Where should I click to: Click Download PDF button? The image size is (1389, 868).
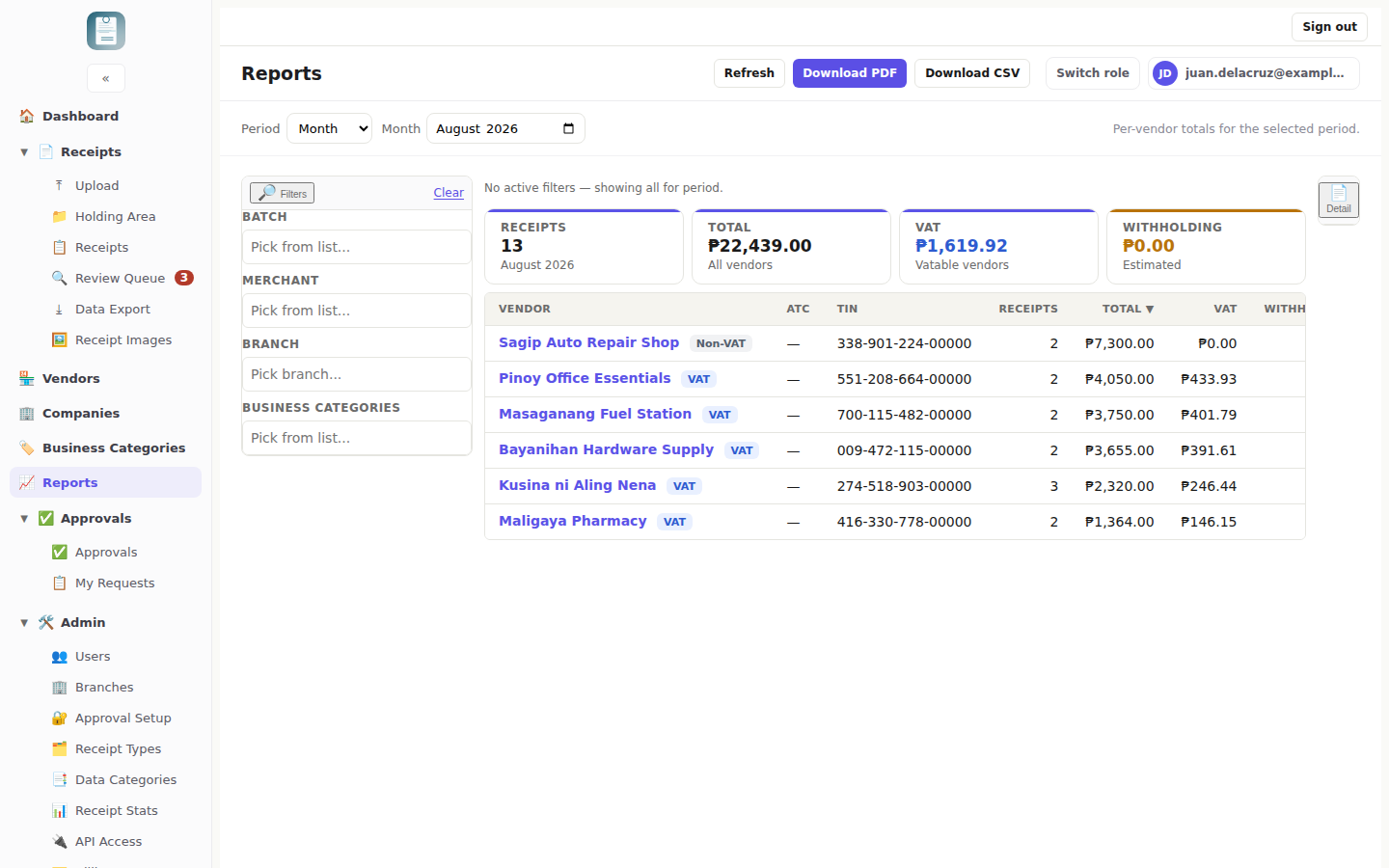pos(850,73)
